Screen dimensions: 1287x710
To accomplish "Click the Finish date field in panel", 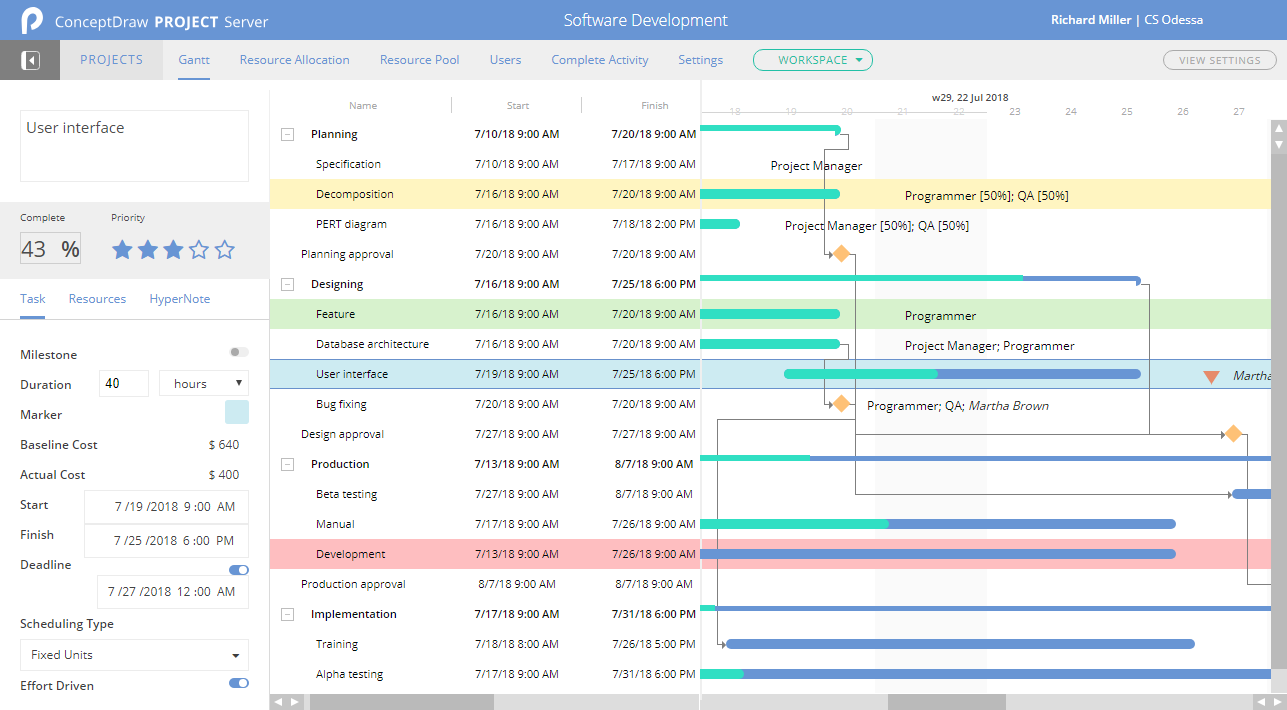I will (166, 541).
